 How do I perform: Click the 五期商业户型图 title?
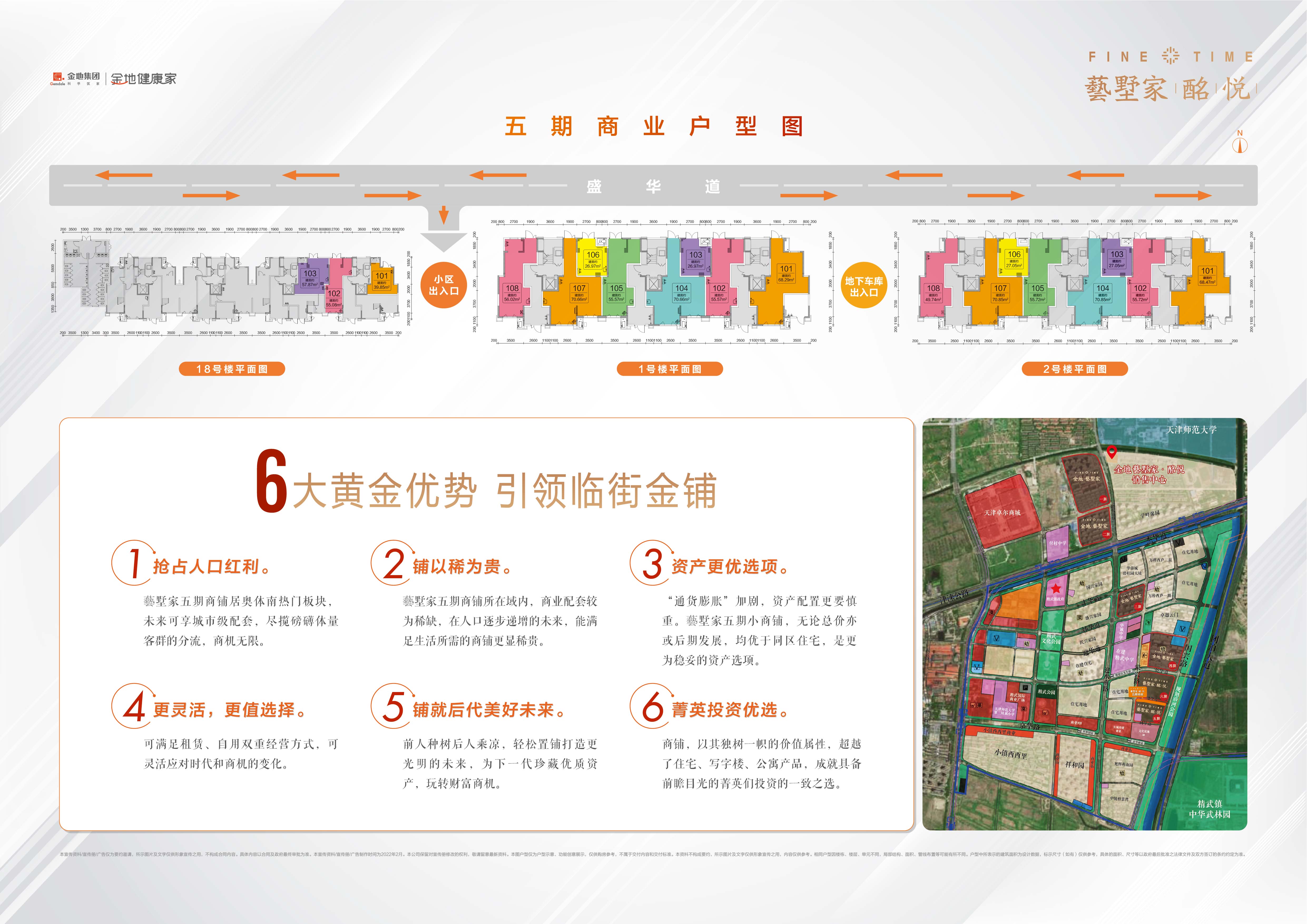653,126
